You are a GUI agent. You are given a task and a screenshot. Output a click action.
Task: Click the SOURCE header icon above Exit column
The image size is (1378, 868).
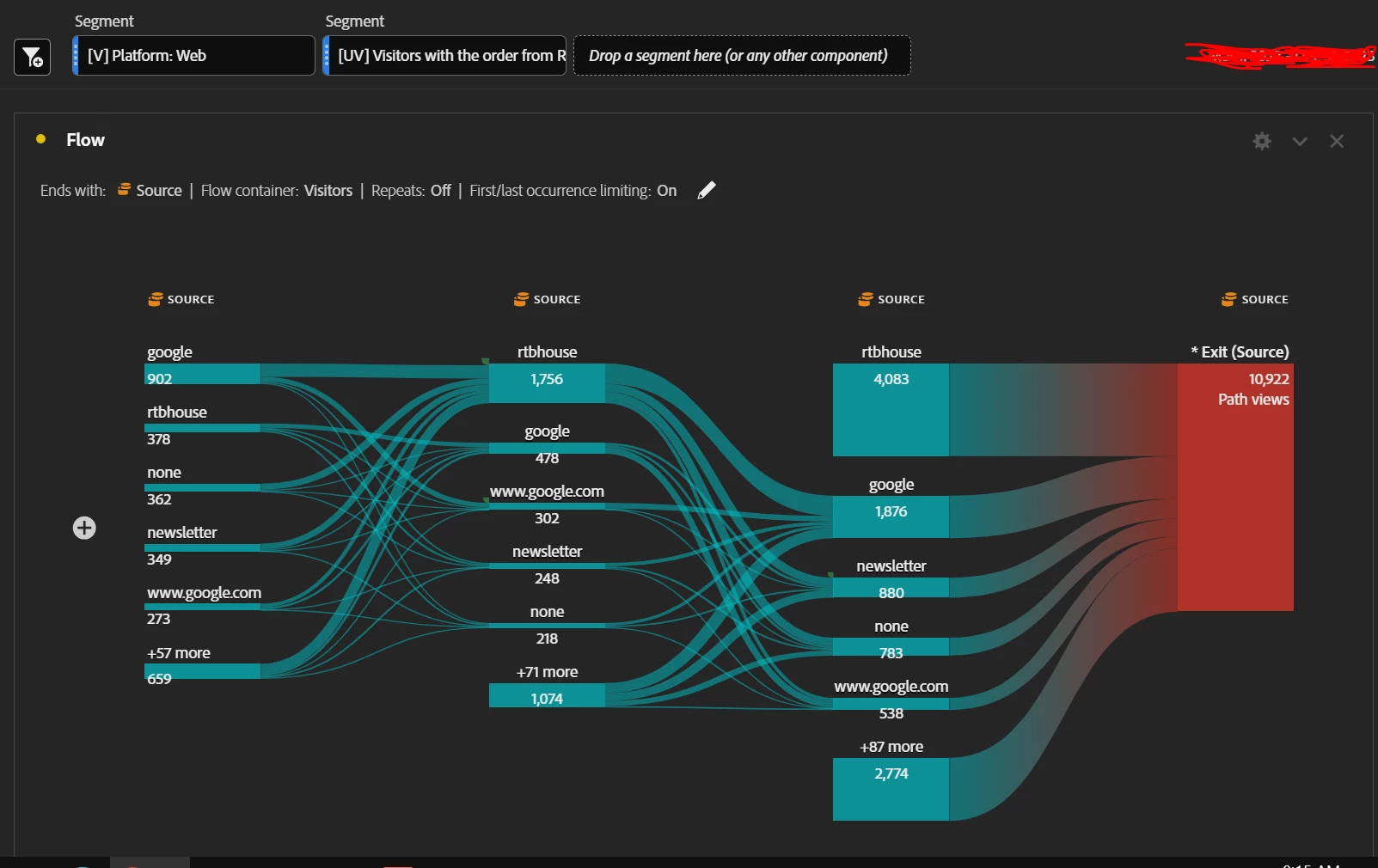(x=1229, y=299)
